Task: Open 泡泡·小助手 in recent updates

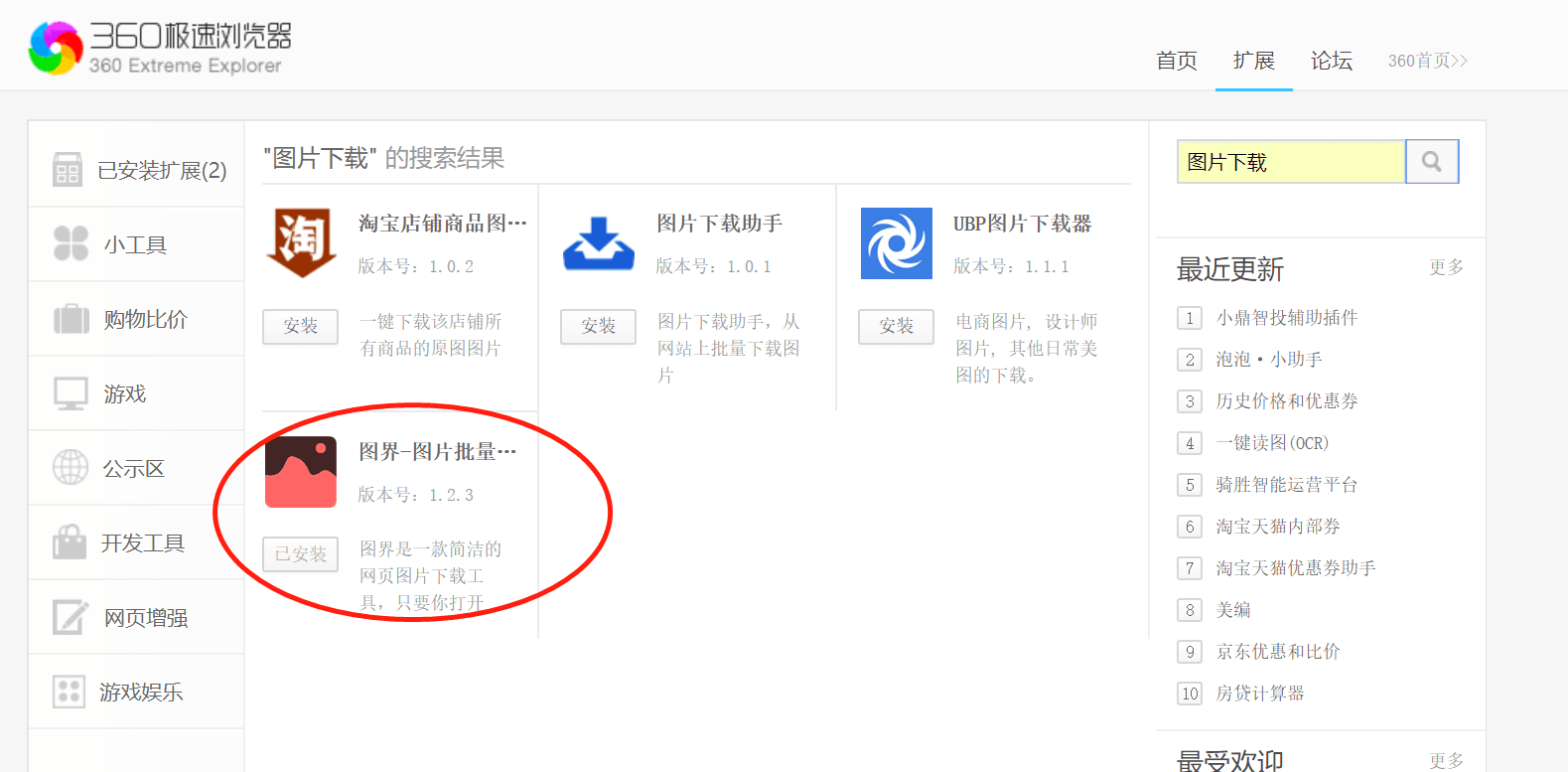Action: click(1269, 360)
